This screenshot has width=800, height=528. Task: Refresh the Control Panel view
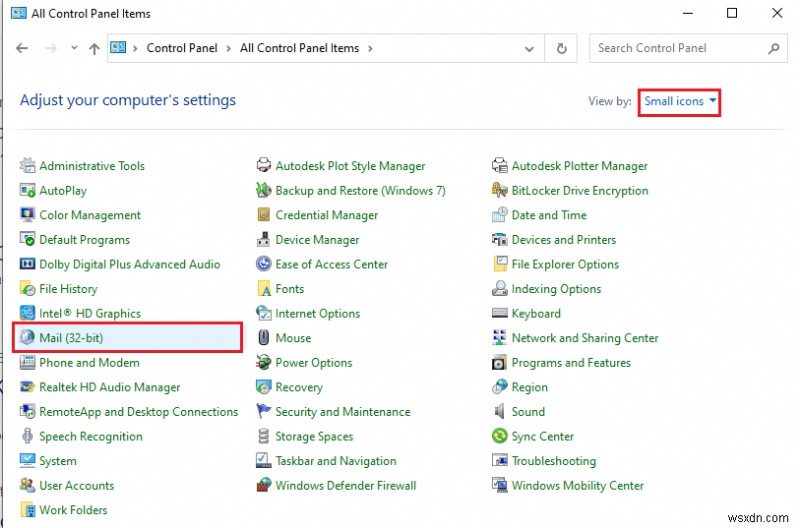click(x=561, y=48)
